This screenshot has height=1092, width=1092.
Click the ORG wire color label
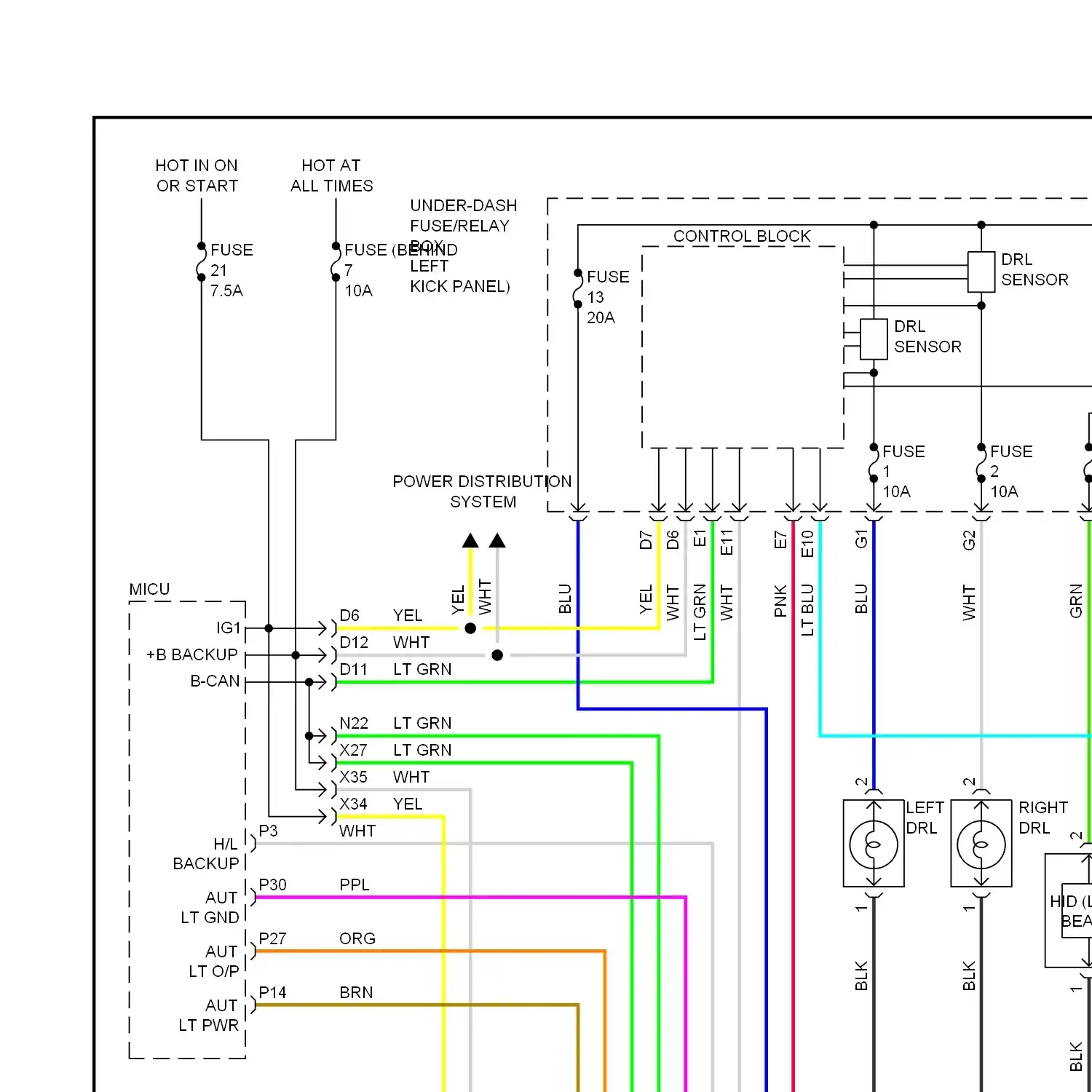coord(357,938)
